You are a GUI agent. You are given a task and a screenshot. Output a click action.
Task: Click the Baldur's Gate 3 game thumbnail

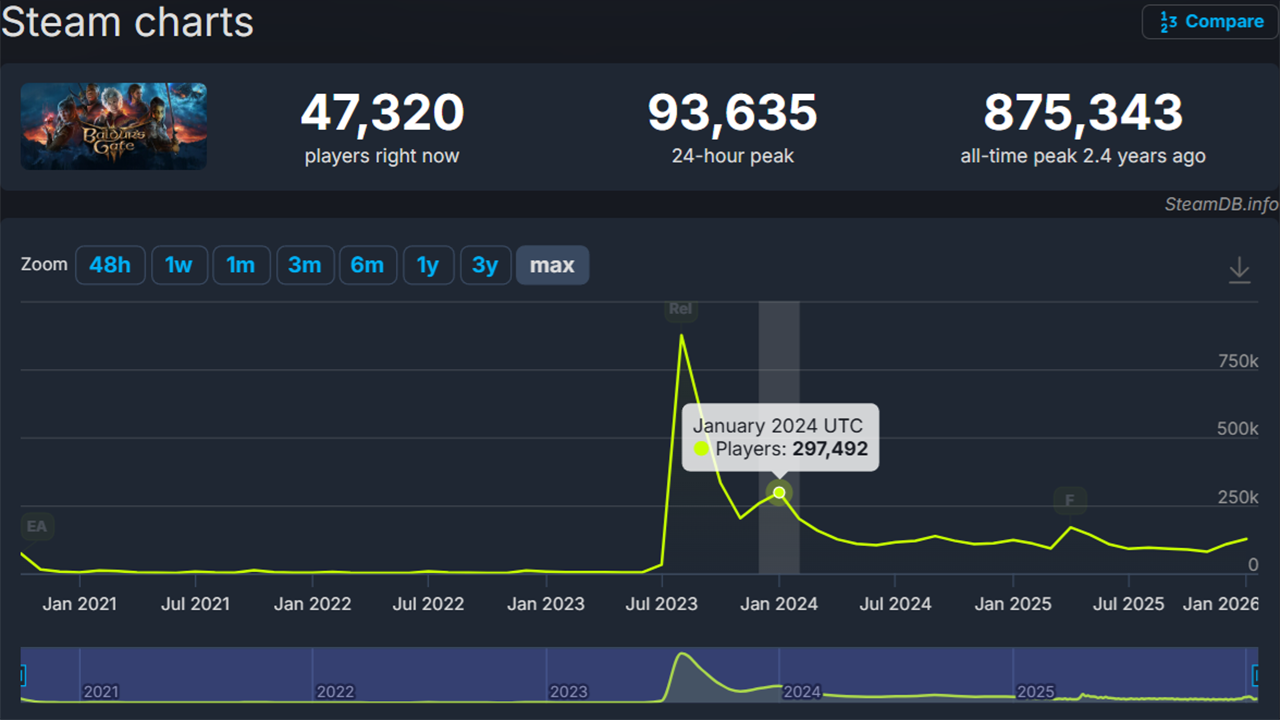(x=114, y=126)
